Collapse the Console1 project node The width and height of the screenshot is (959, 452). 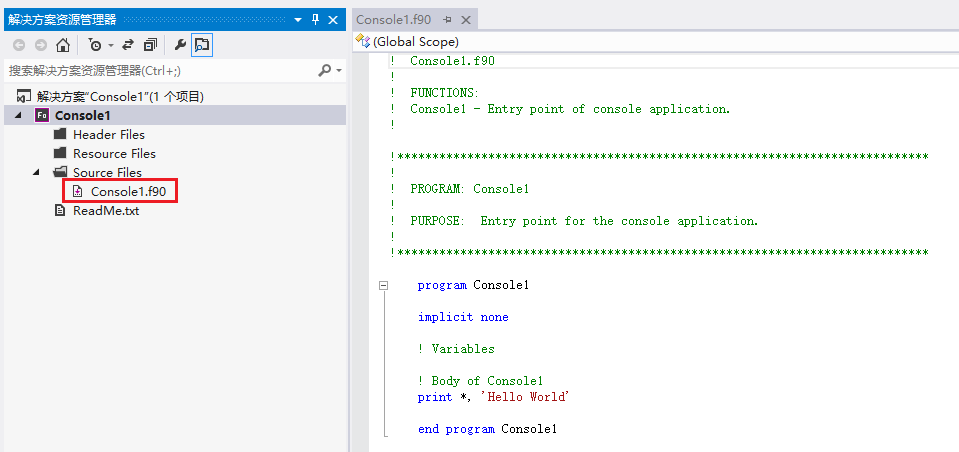20,115
